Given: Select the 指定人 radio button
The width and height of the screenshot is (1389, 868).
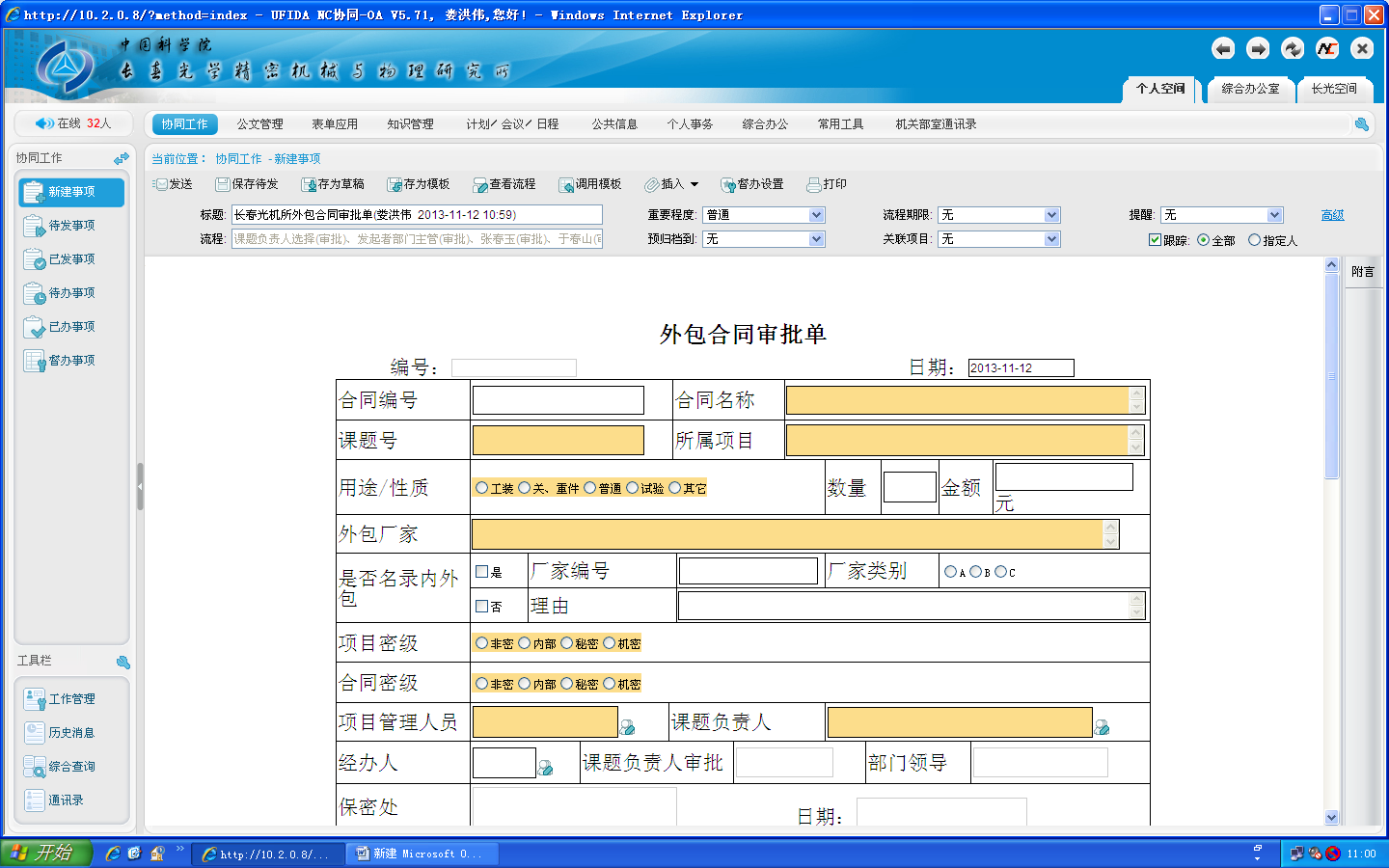Looking at the screenshot, I should 1254,240.
